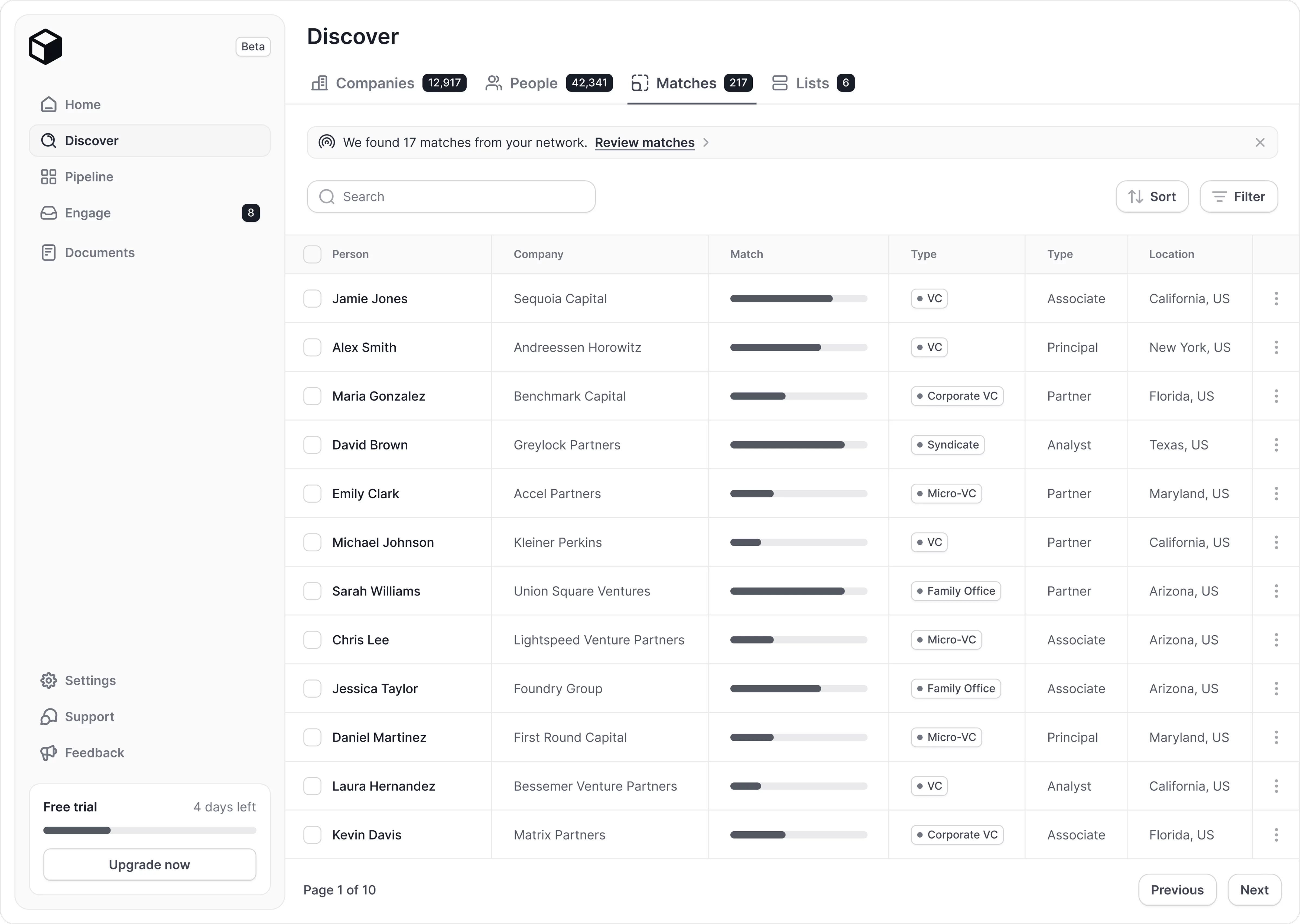Check the box for Sarah Williams

[x=312, y=591]
